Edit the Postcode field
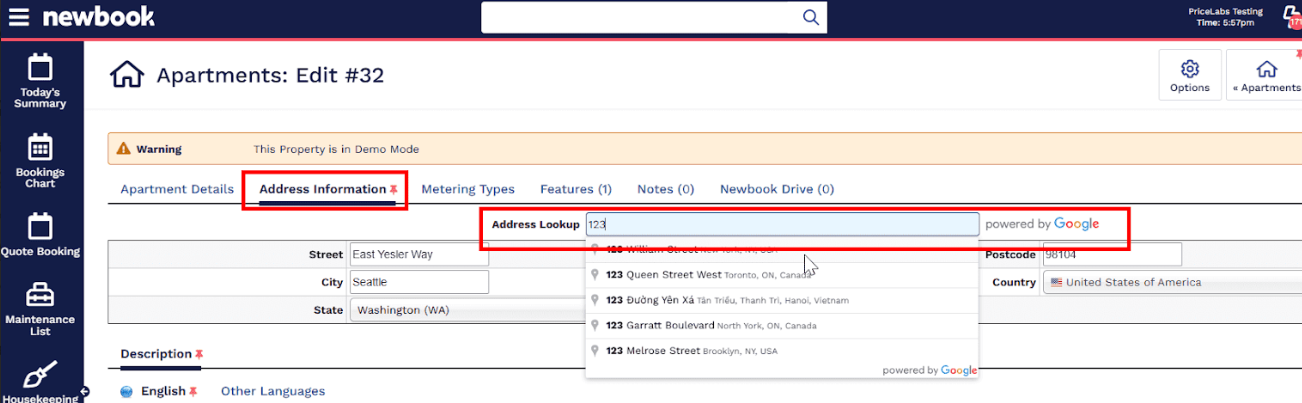The height and width of the screenshot is (403, 1302). point(1112,254)
